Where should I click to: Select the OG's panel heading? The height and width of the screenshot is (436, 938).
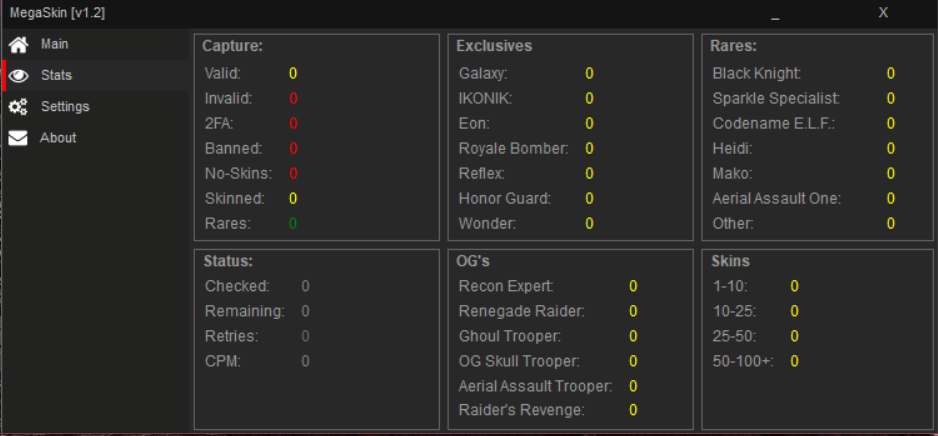coord(473,262)
